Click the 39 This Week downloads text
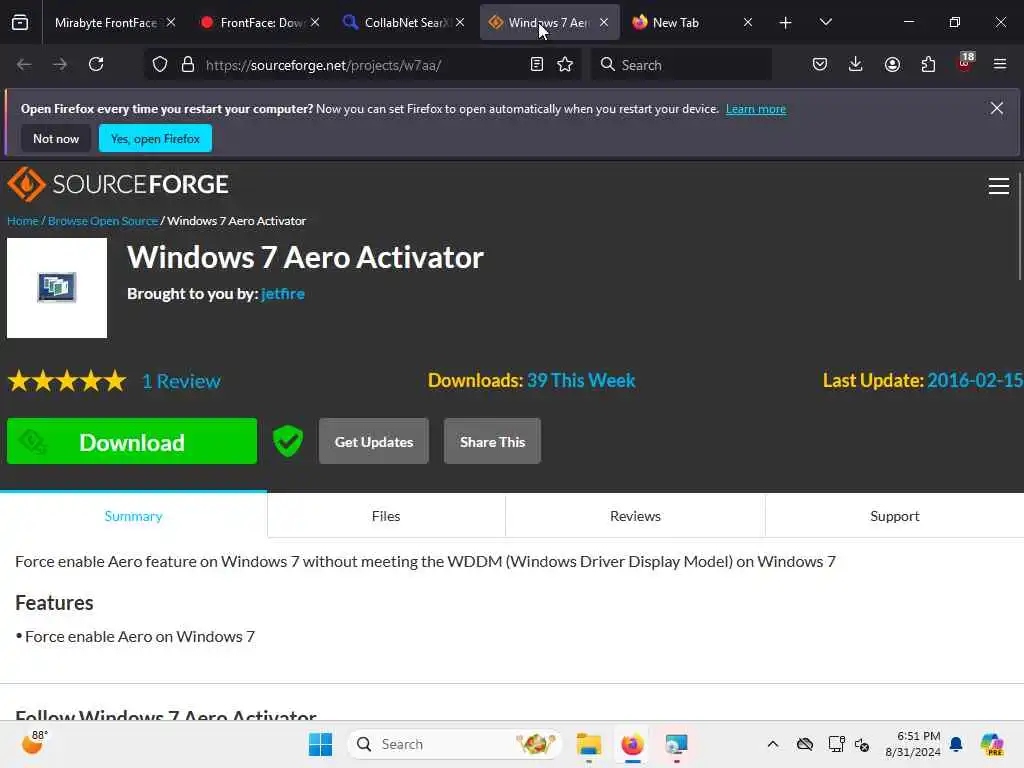The image size is (1024, 768). tap(581, 381)
